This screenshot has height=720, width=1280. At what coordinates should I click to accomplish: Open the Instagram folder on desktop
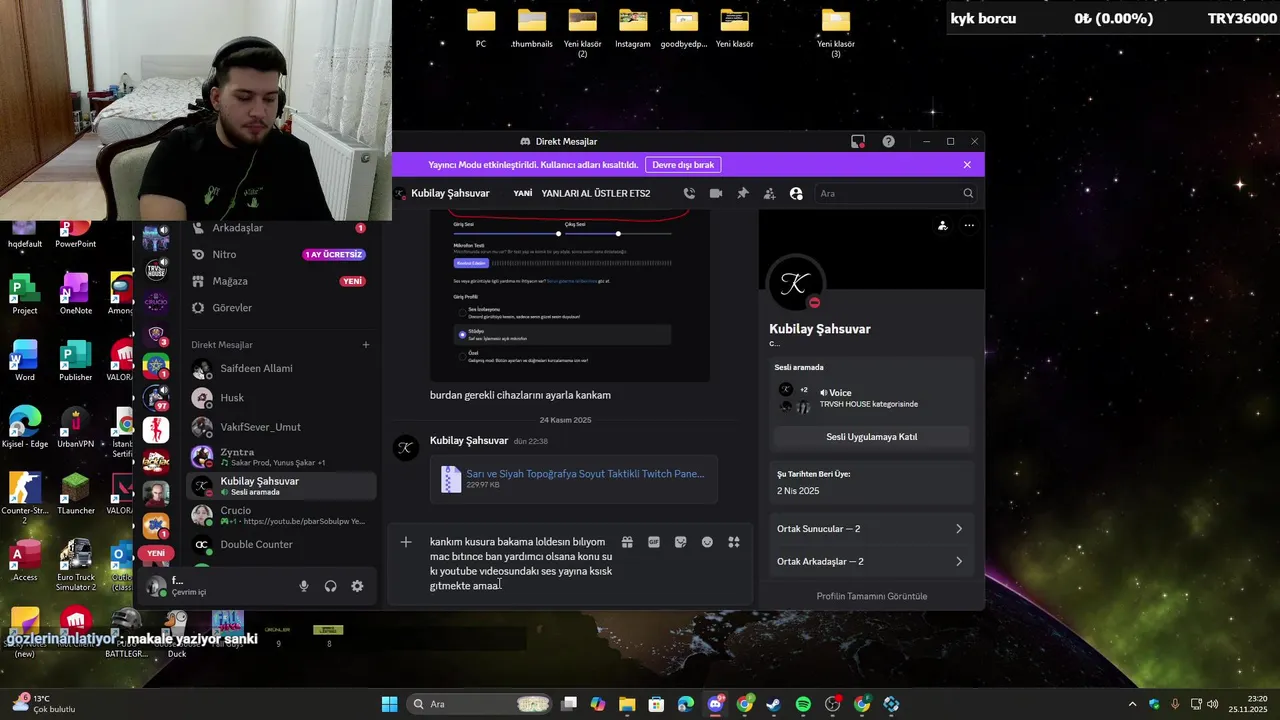click(632, 28)
